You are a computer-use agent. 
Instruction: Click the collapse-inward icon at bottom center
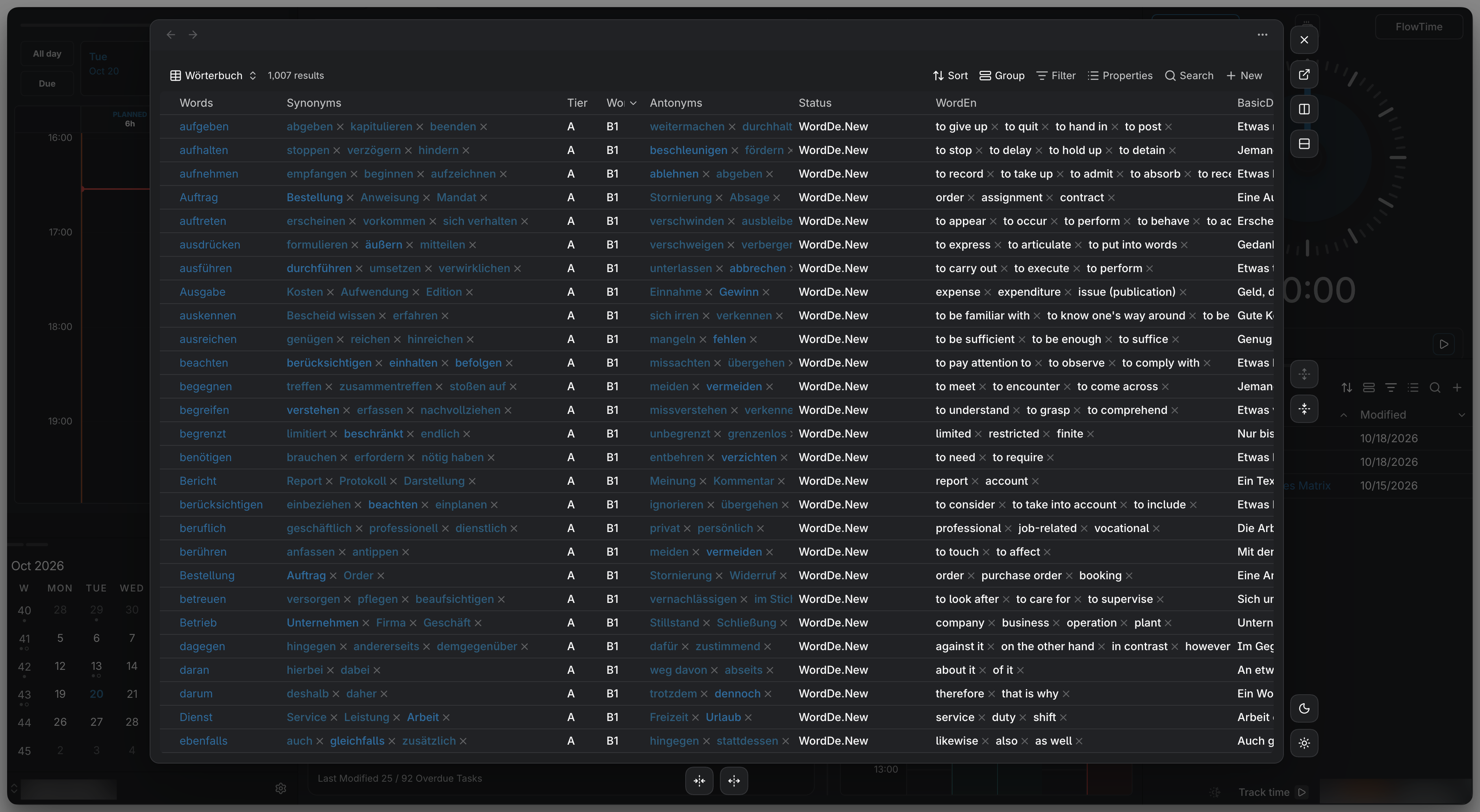[x=699, y=780]
